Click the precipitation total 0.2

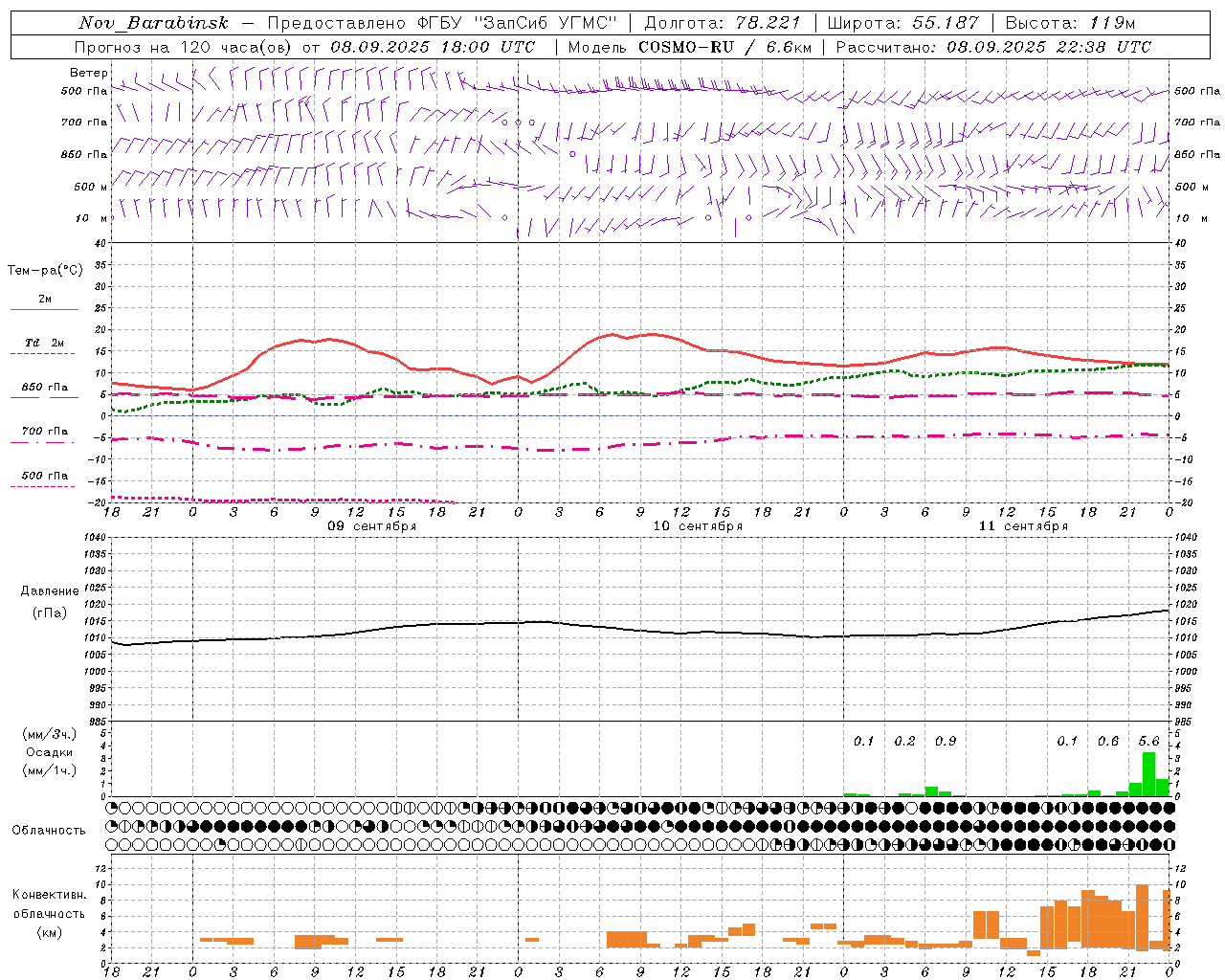pyautogui.click(x=904, y=741)
